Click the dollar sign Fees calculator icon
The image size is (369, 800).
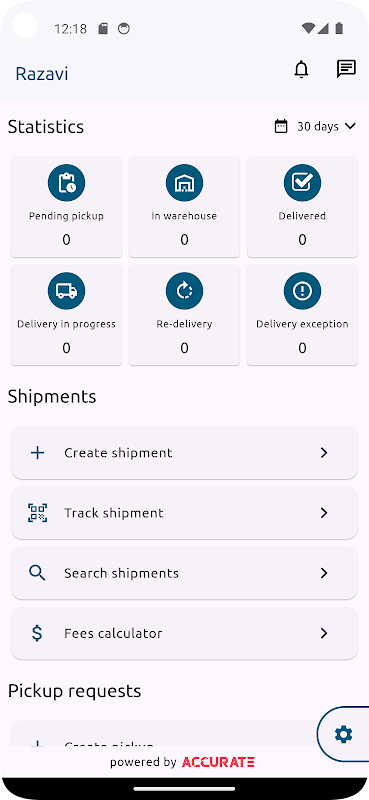(37, 633)
